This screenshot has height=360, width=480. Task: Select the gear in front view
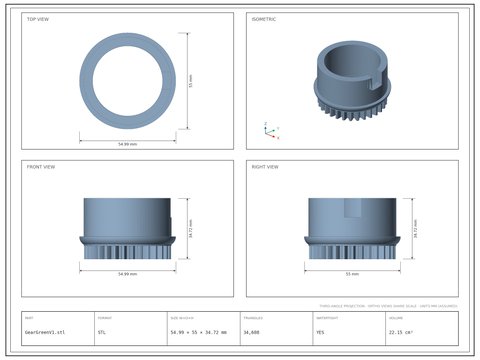(x=128, y=229)
